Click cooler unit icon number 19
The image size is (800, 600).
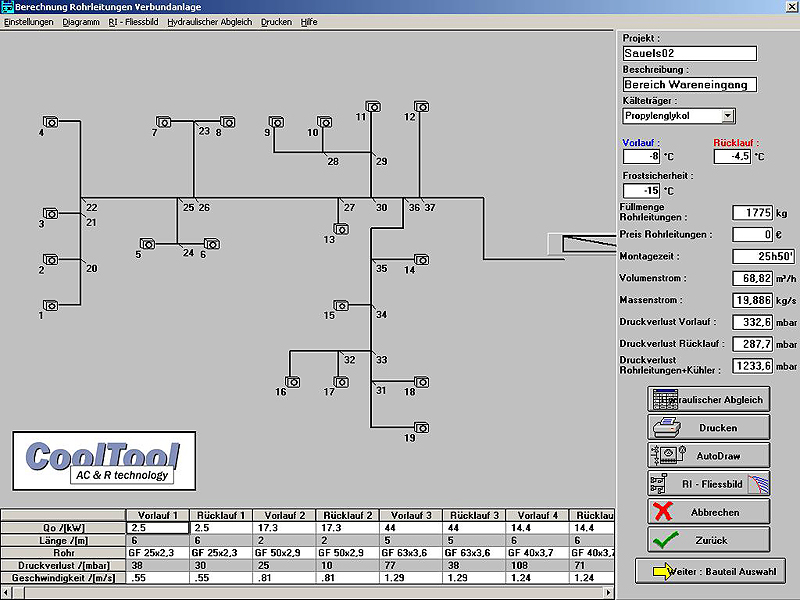point(422,428)
